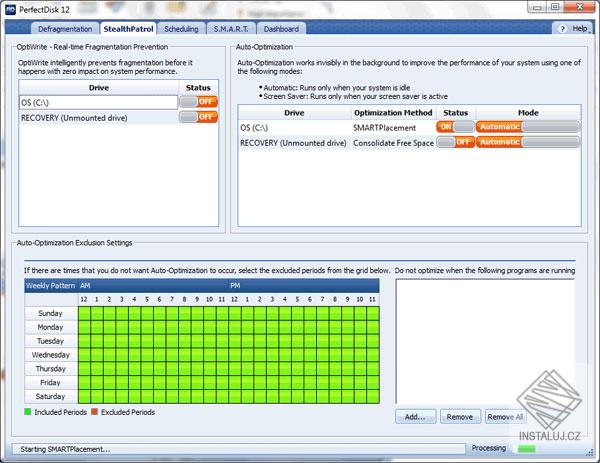This screenshot has height=463, width=600.
Task: Click the green Included Periods legend swatch
Action: click(28, 412)
